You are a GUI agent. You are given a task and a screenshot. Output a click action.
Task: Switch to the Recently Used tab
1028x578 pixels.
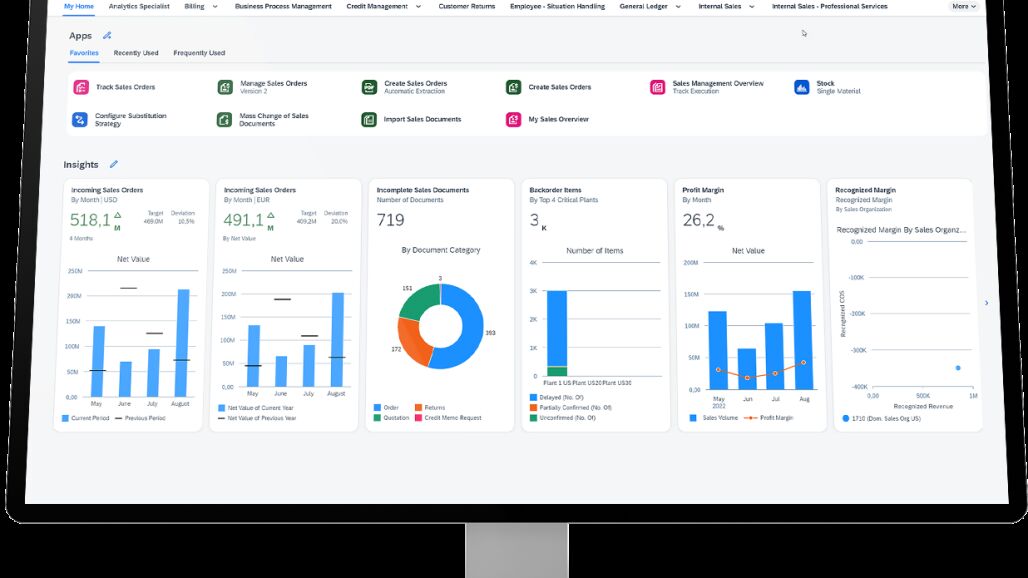point(135,53)
